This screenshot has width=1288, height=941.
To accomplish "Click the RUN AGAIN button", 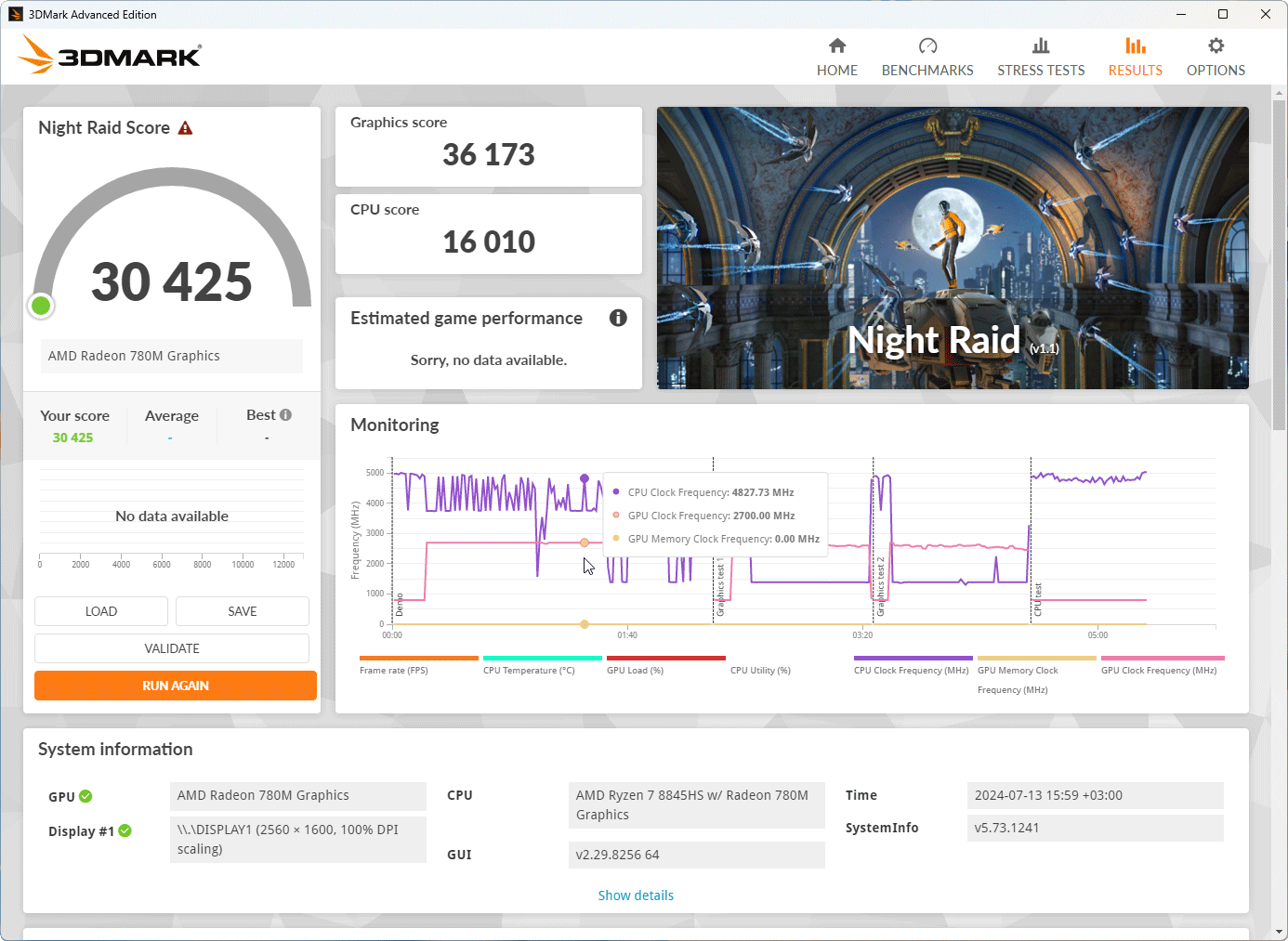I will point(176,686).
